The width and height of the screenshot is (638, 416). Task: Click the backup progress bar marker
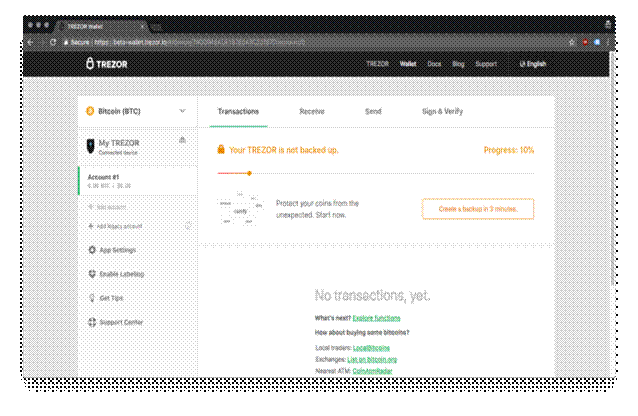pyautogui.click(x=249, y=173)
